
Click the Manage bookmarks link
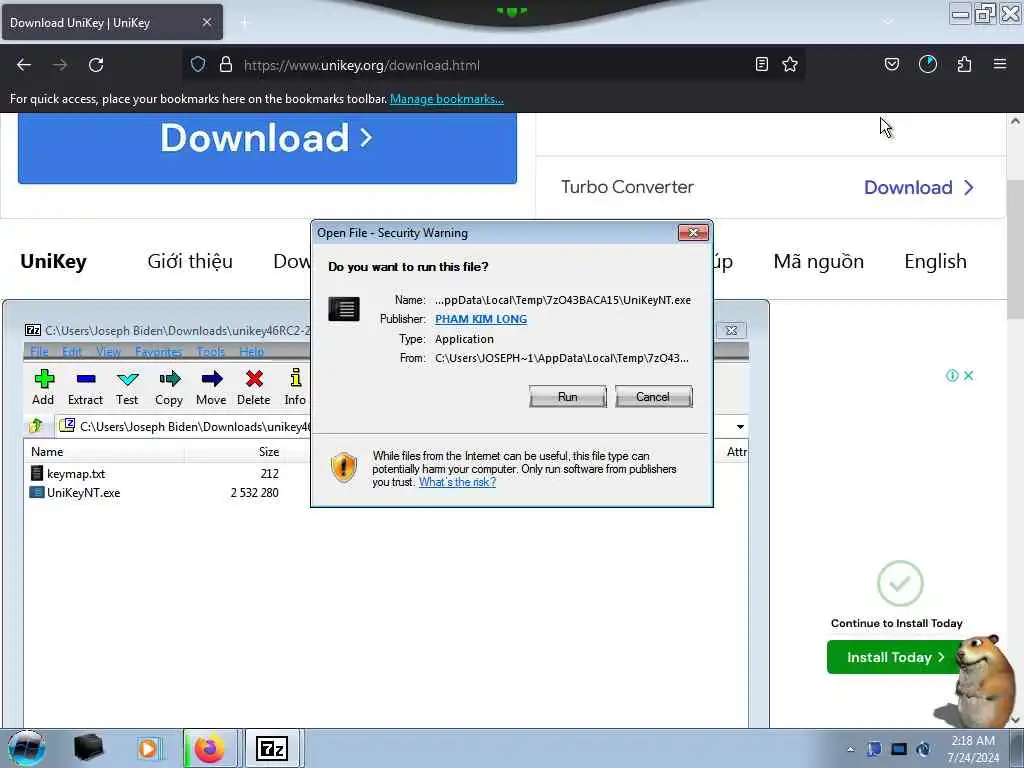click(x=447, y=99)
